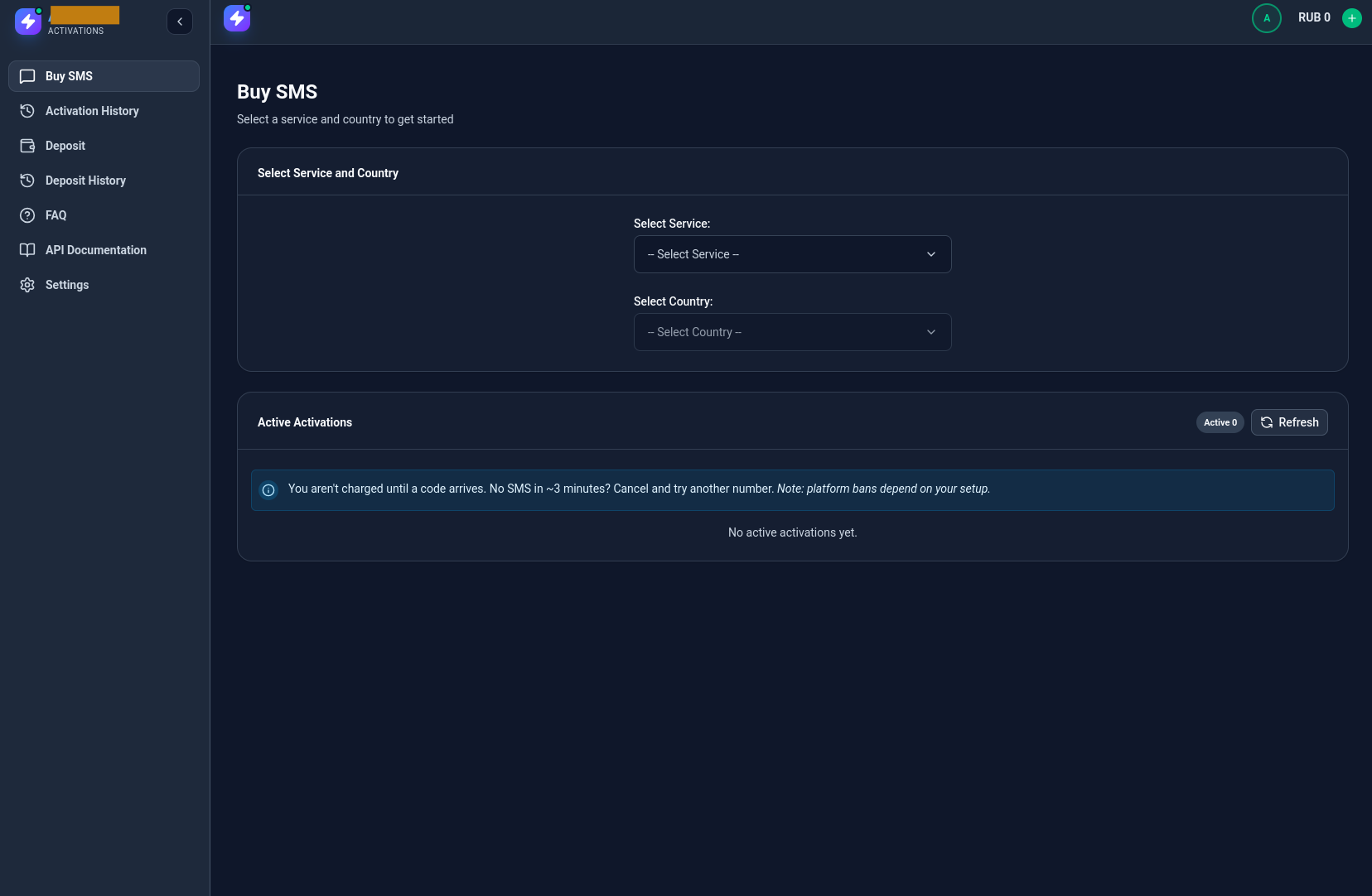Click the Settings gear icon
The width and height of the screenshot is (1372, 896).
click(27, 285)
